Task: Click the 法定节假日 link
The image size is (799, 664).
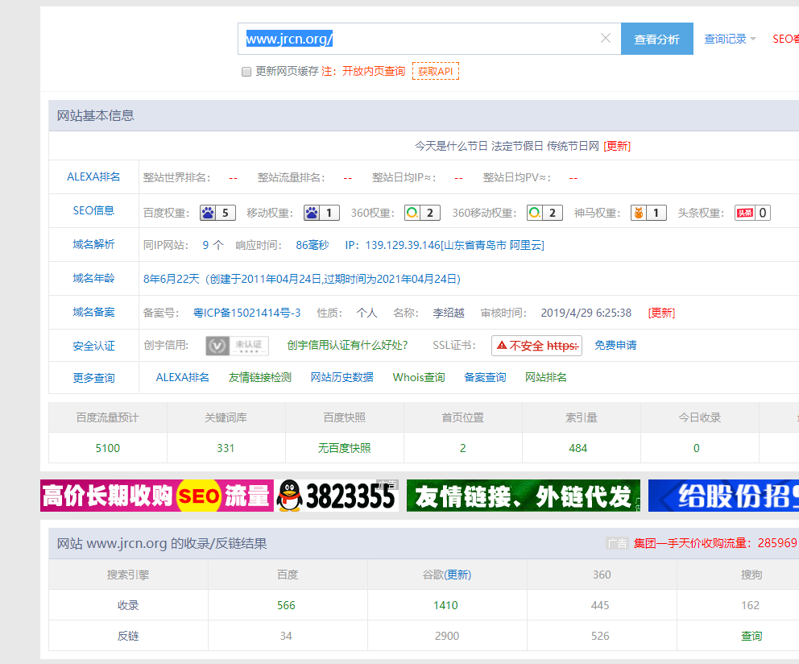Action: point(517,146)
